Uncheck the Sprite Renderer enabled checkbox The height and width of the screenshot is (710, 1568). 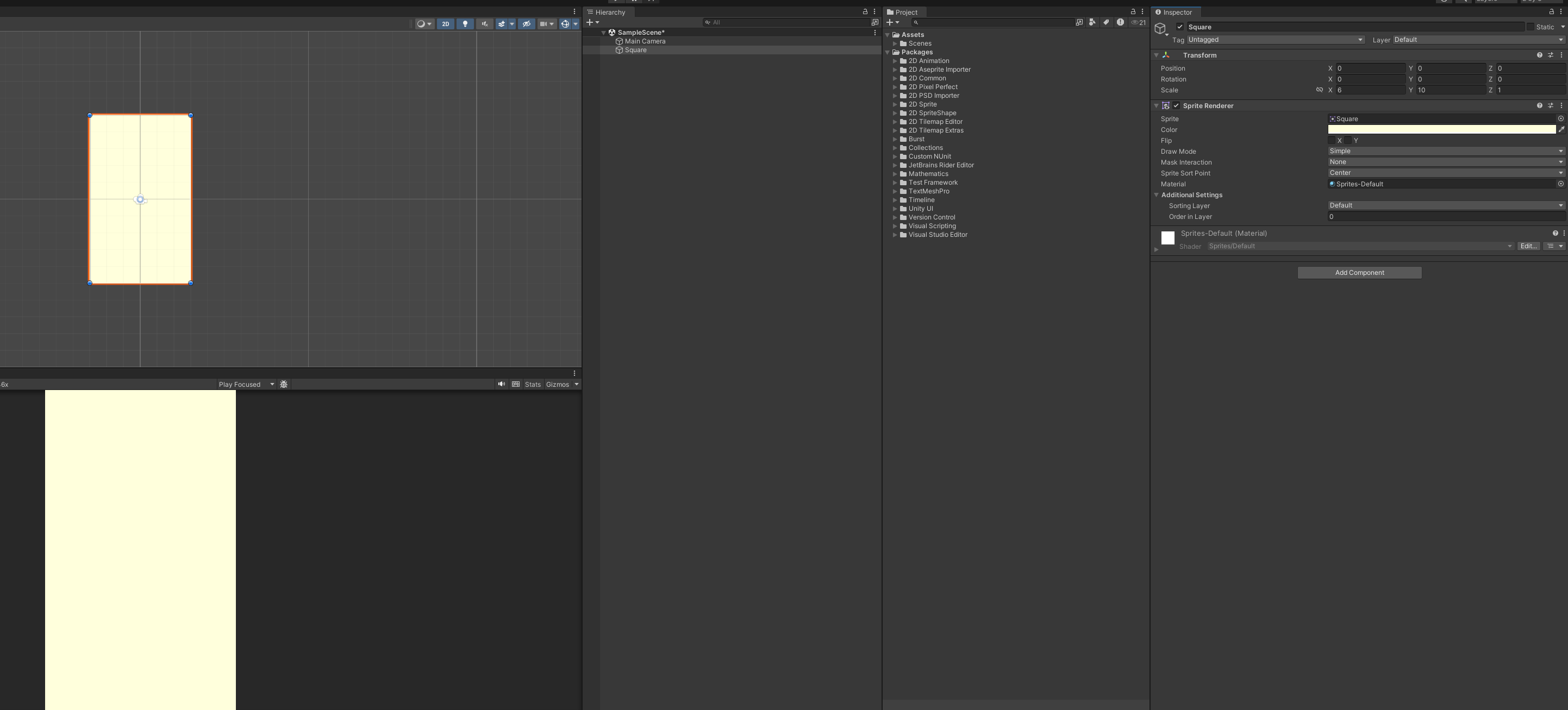click(1176, 105)
